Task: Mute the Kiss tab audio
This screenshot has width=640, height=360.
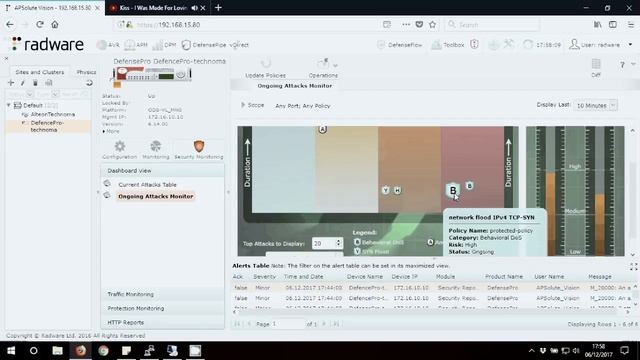Action: coord(194,8)
